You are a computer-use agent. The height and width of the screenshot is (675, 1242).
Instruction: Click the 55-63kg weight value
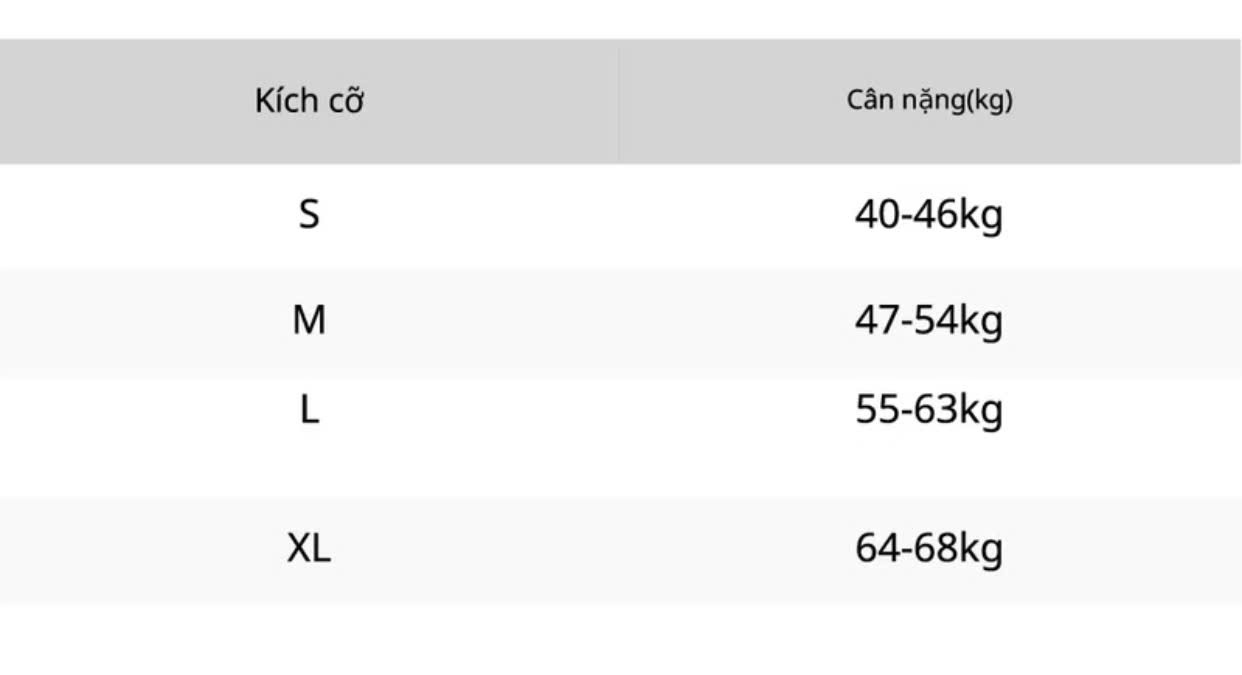[929, 411]
